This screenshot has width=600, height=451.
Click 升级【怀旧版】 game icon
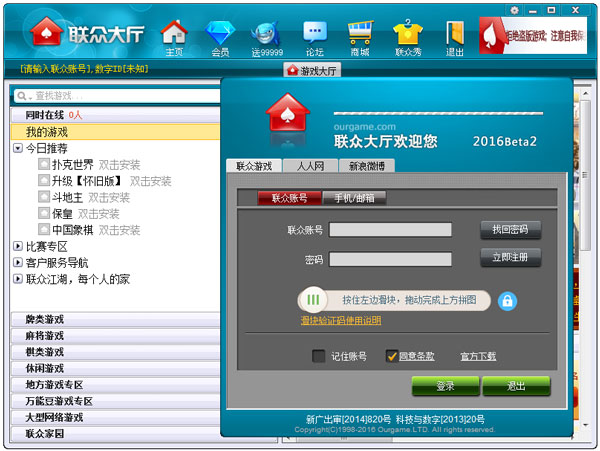44,181
